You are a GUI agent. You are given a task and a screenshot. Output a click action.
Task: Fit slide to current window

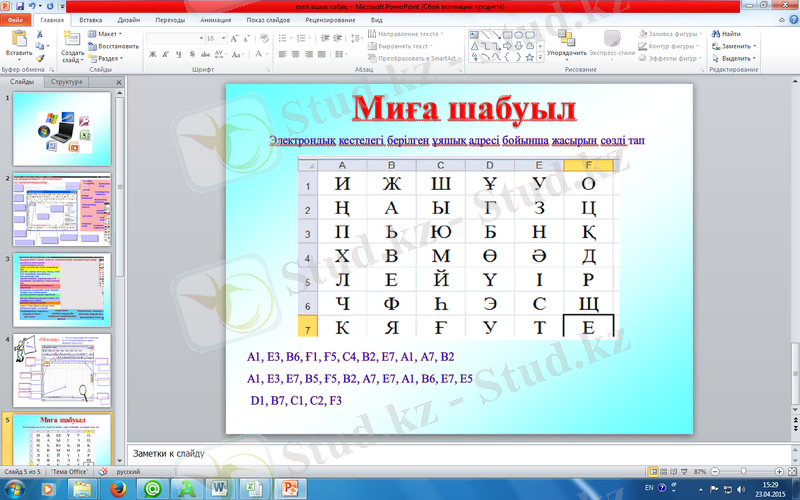(x=793, y=472)
